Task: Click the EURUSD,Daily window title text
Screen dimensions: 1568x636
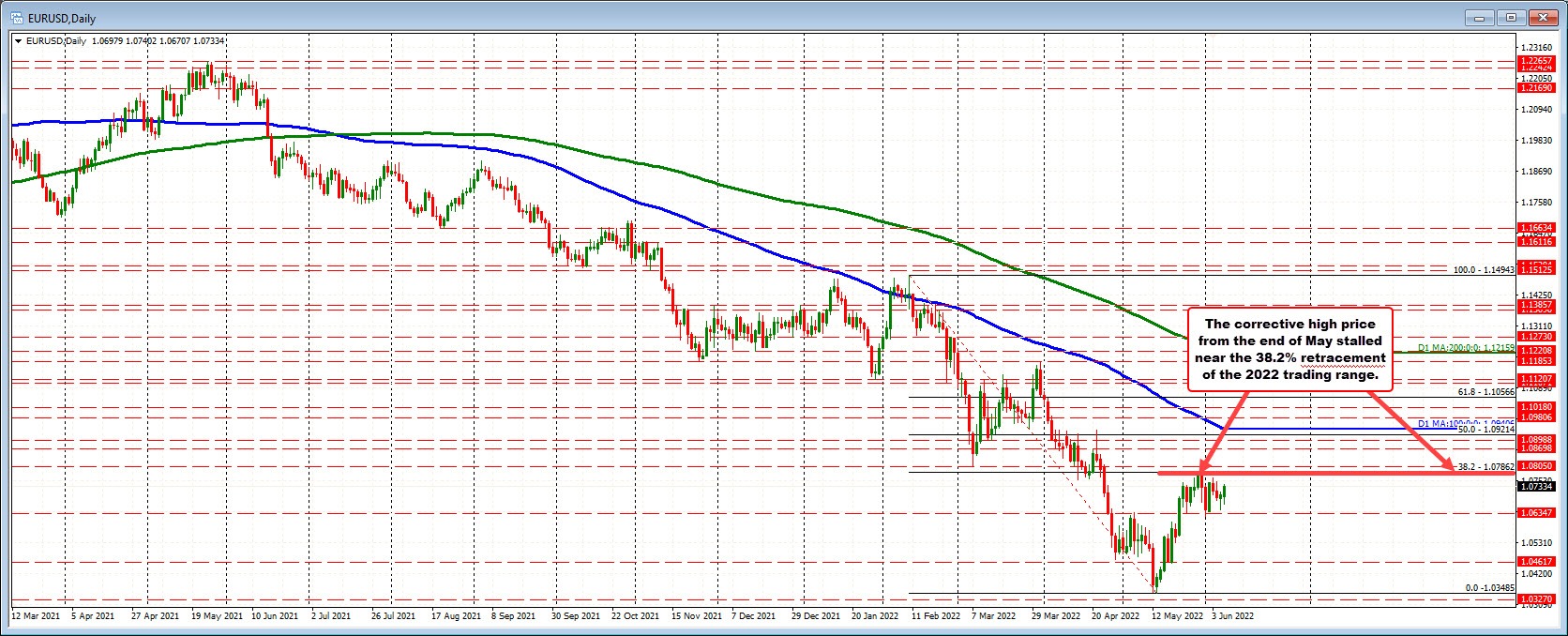Action: [62, 18]
